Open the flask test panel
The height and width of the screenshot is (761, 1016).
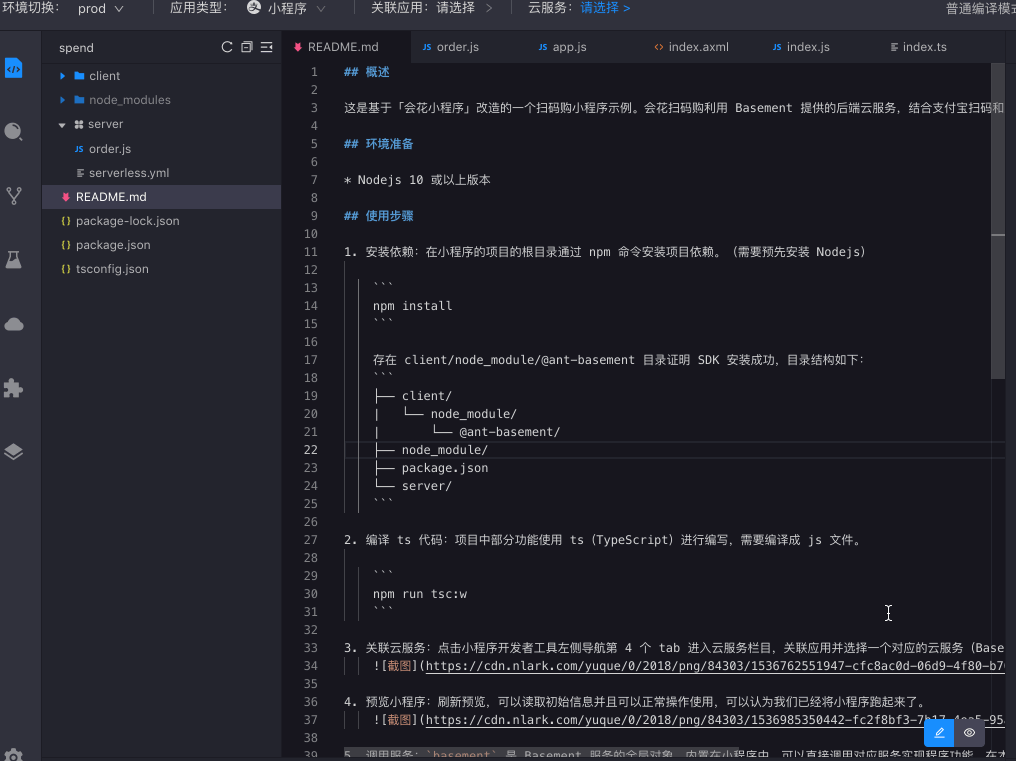[14, 259]
